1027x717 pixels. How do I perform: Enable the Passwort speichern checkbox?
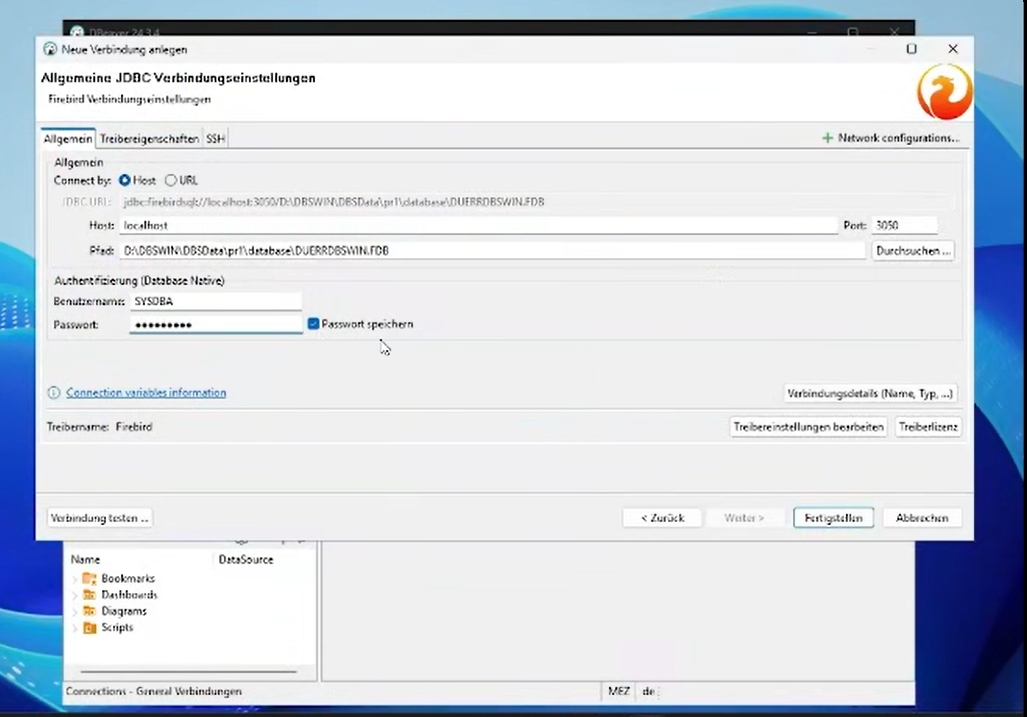tap(313, 323)
